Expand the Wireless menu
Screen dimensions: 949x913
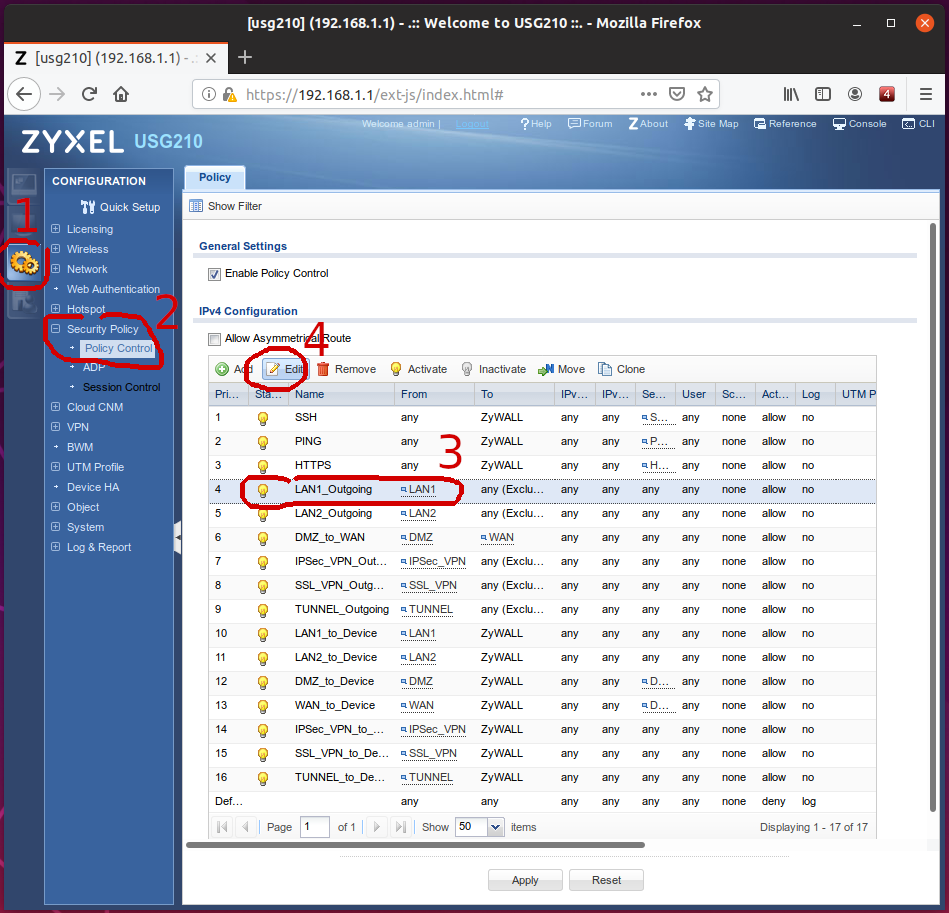click(56, 249)
